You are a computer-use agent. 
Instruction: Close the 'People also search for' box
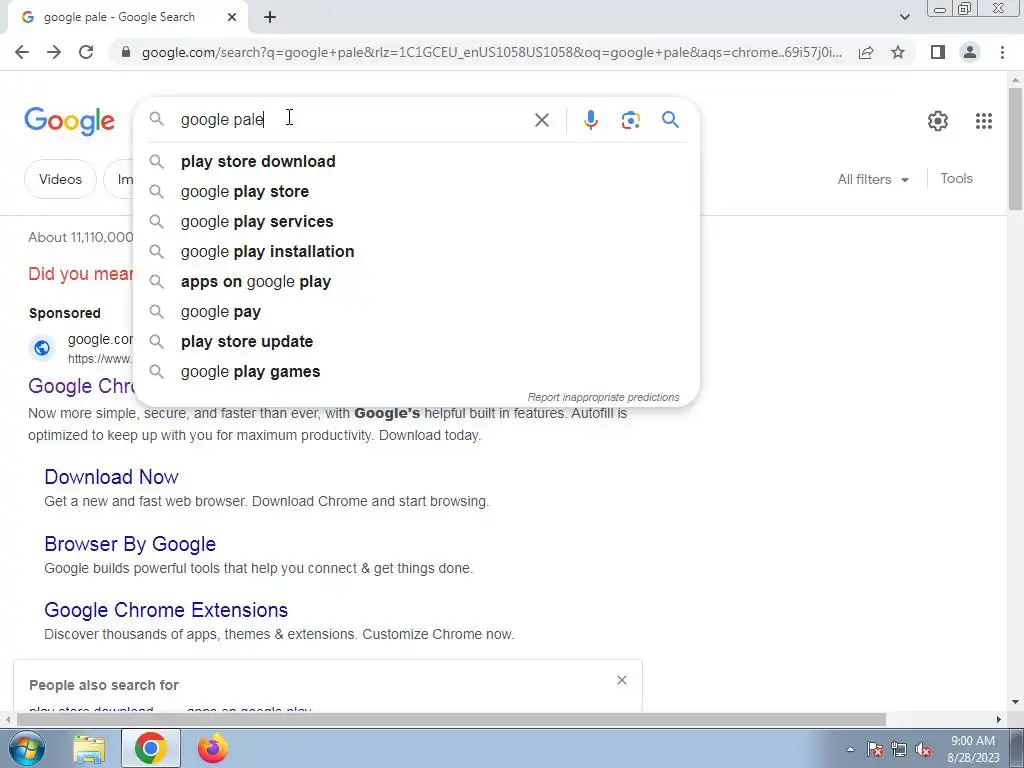[622, 680]
